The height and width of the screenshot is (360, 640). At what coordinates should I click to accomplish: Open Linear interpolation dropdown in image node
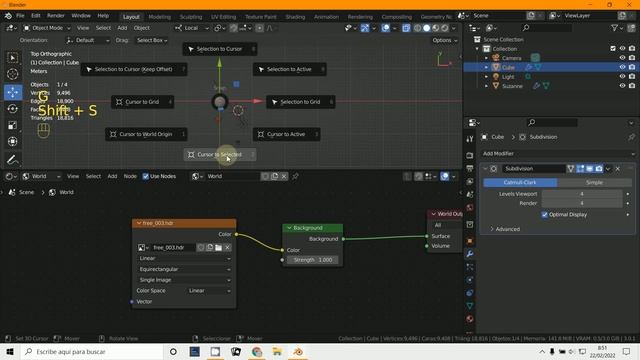[x=184, y=258]
